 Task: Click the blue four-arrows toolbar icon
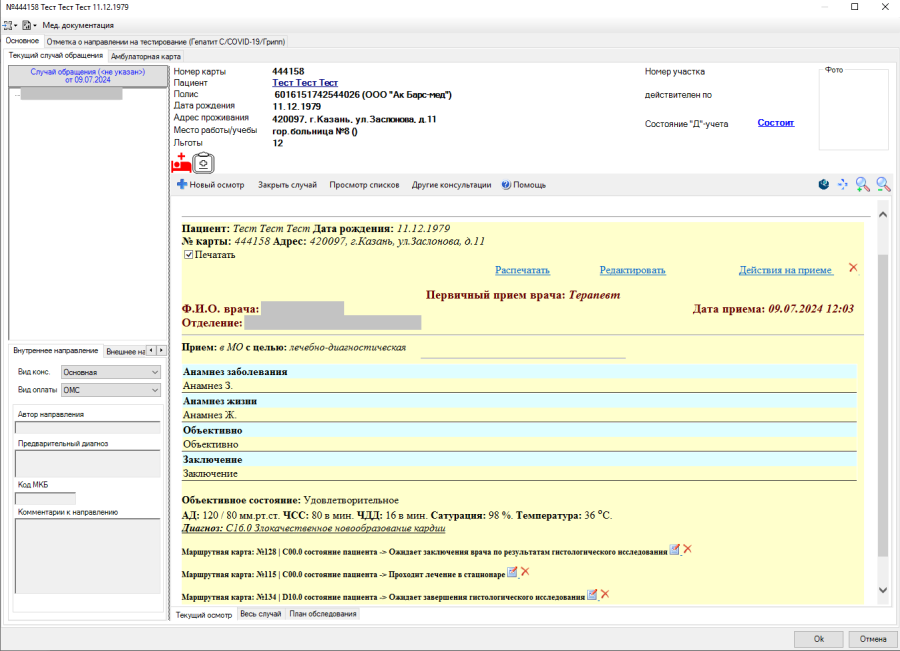[x=843, y=184]
